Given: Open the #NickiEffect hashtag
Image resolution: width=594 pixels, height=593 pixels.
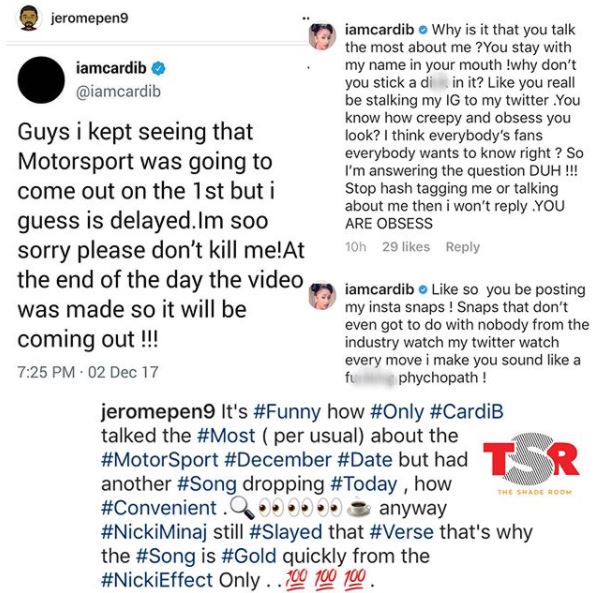Looking at the screenshot, I should point(157,580).
